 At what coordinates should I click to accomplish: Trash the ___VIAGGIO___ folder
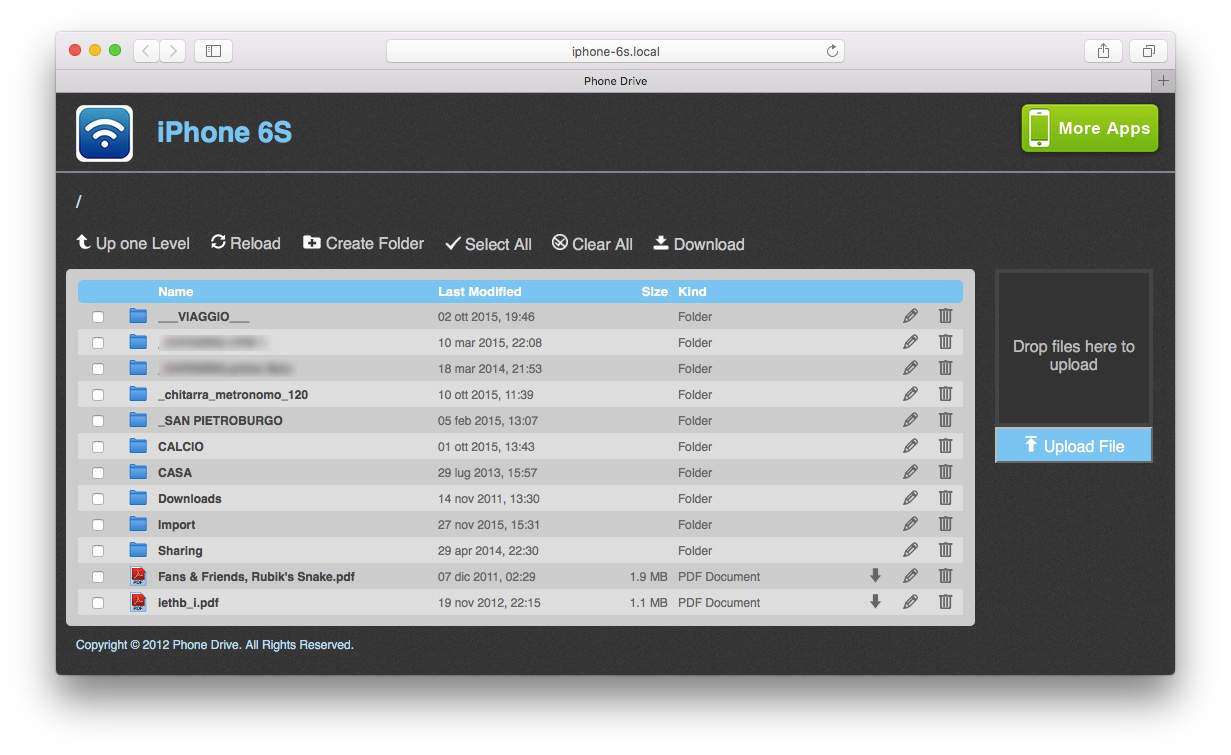pyautogui.click(x=945, y=316)
